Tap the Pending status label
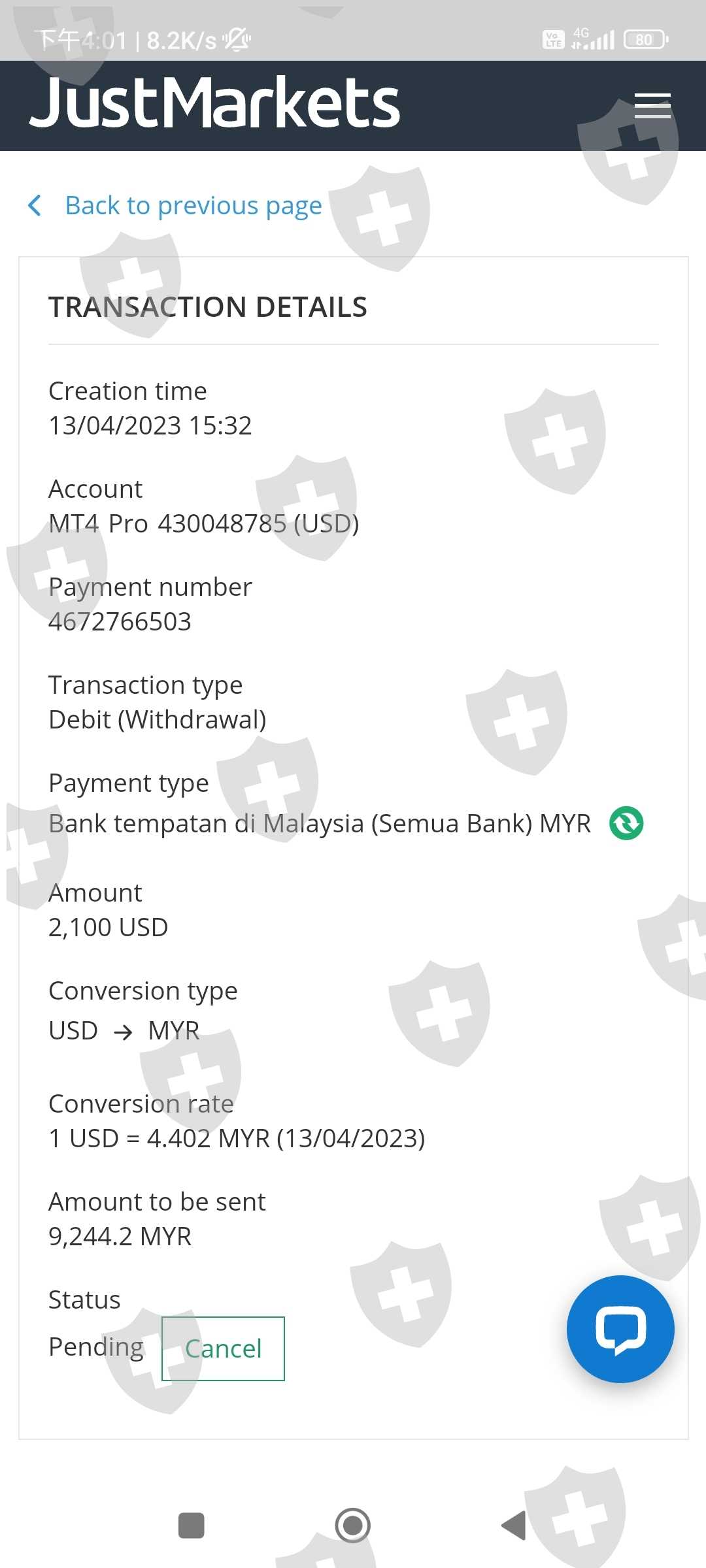 coord(97,1347)
